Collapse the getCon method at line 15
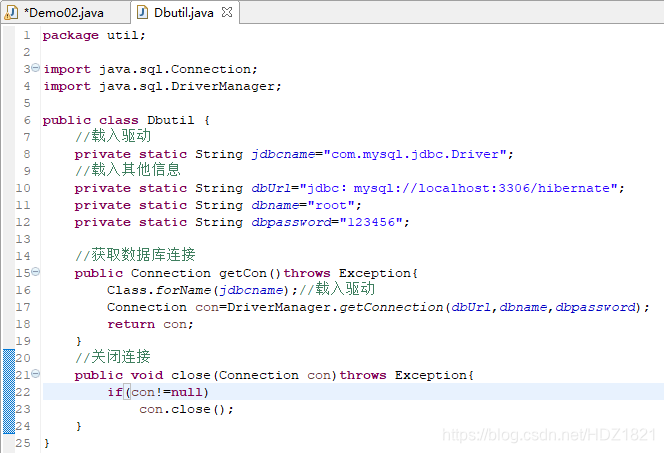Viewport: 664px width, 453px height. [x=36, y=271]
